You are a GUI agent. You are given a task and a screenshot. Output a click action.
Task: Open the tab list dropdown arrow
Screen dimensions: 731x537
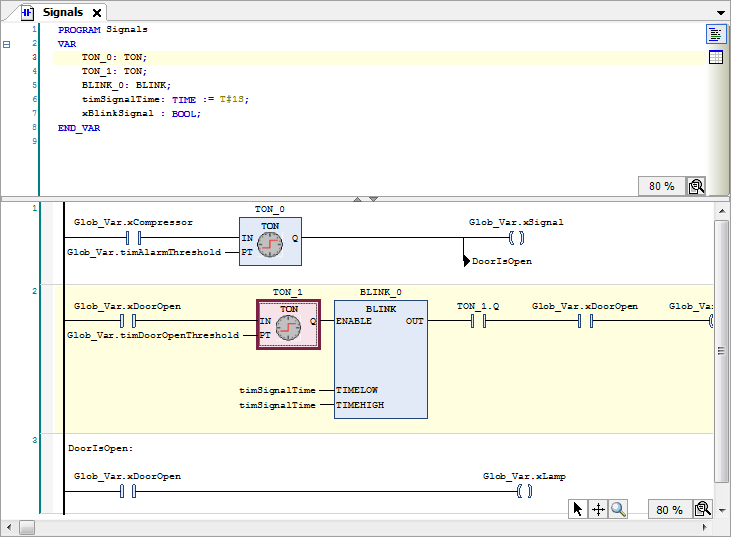(x=721, y=13)
